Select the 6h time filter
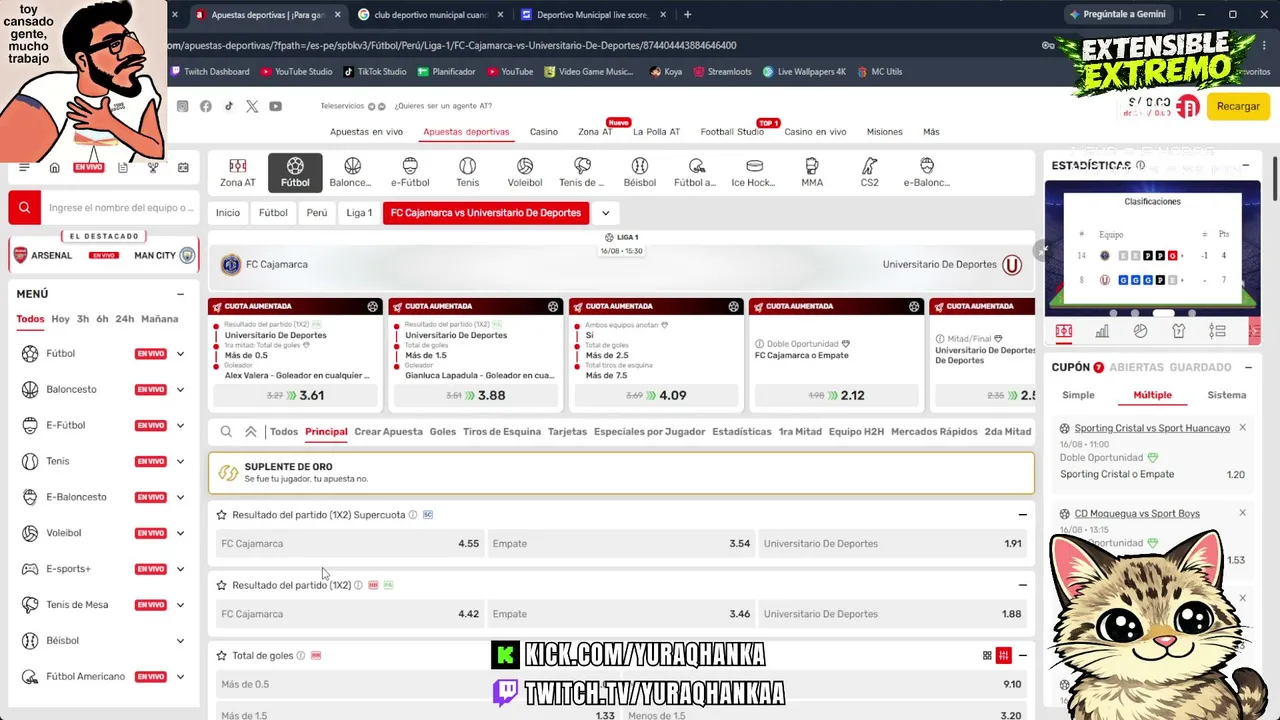1280x720 pixels. [102, 319]
